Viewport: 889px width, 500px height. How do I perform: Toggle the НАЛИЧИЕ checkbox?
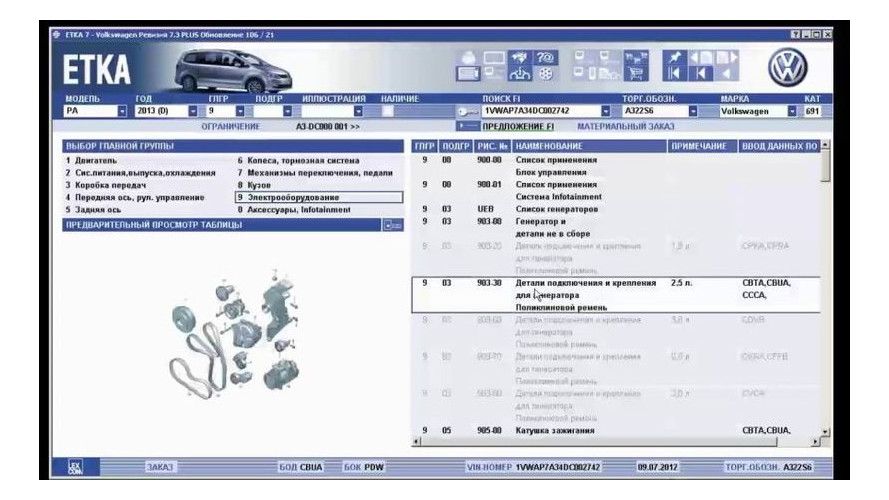(x=387, y=111)
